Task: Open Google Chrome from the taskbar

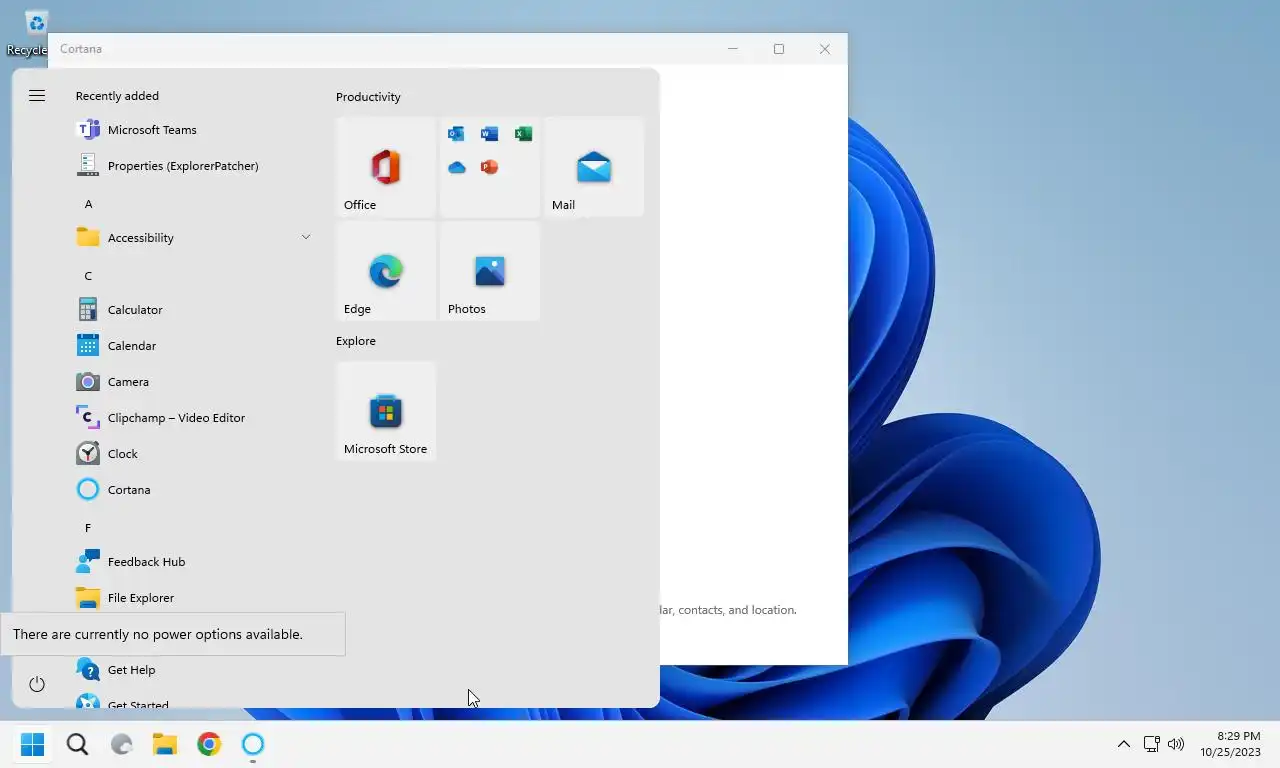Action: [209, 744]
